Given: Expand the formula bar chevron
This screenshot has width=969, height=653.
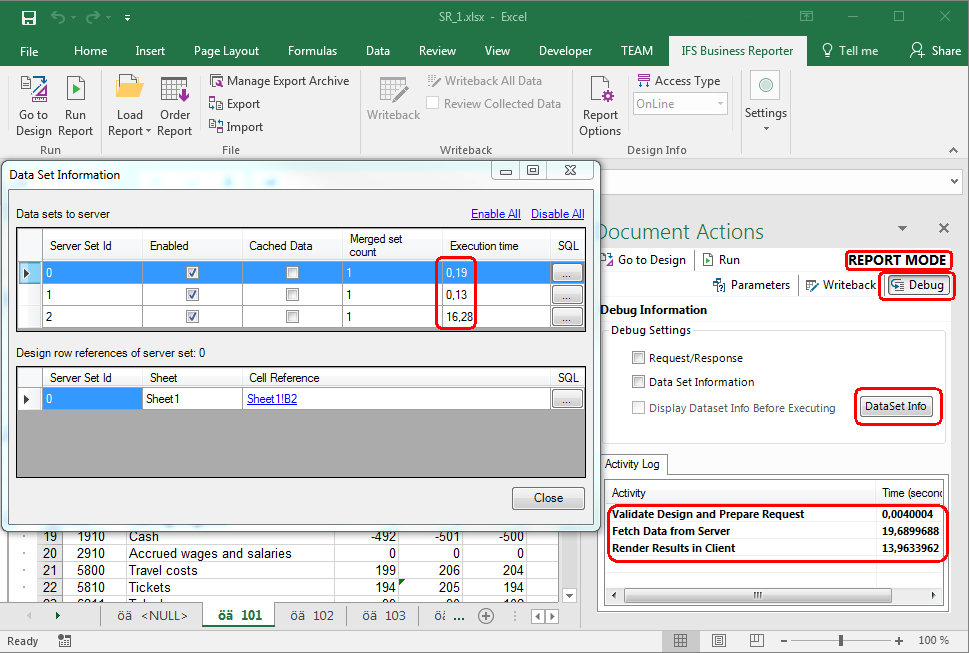Looking at the screenshot, I should tap(955, 182).
